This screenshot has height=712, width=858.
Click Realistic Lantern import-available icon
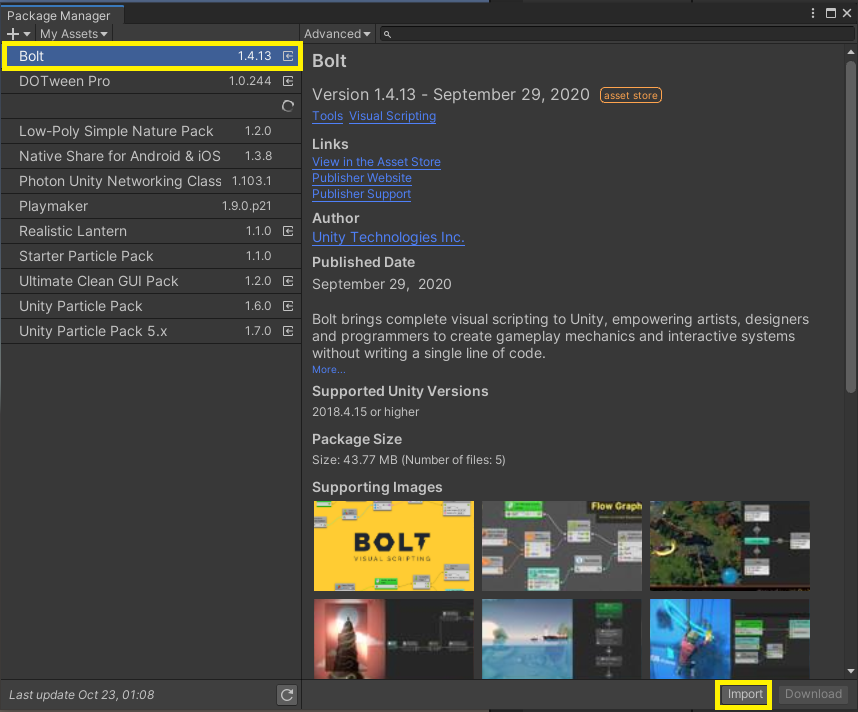(x=288, y=231)
